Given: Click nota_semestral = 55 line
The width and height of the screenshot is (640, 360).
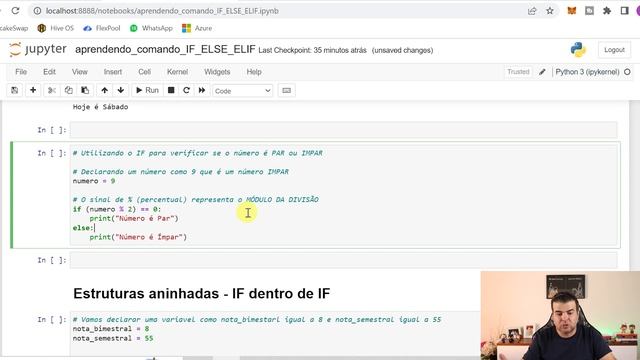Looking at the screenshot, I should tap(113, 338).
